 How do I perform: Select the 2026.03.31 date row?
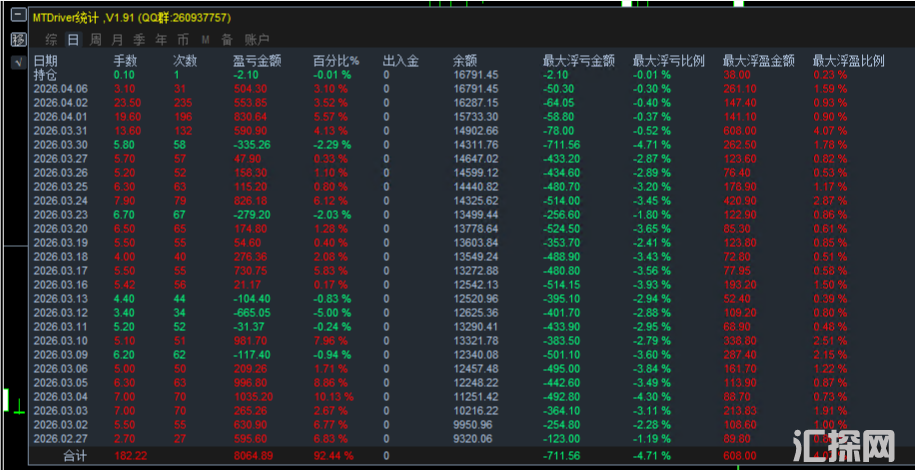[60, 131]
